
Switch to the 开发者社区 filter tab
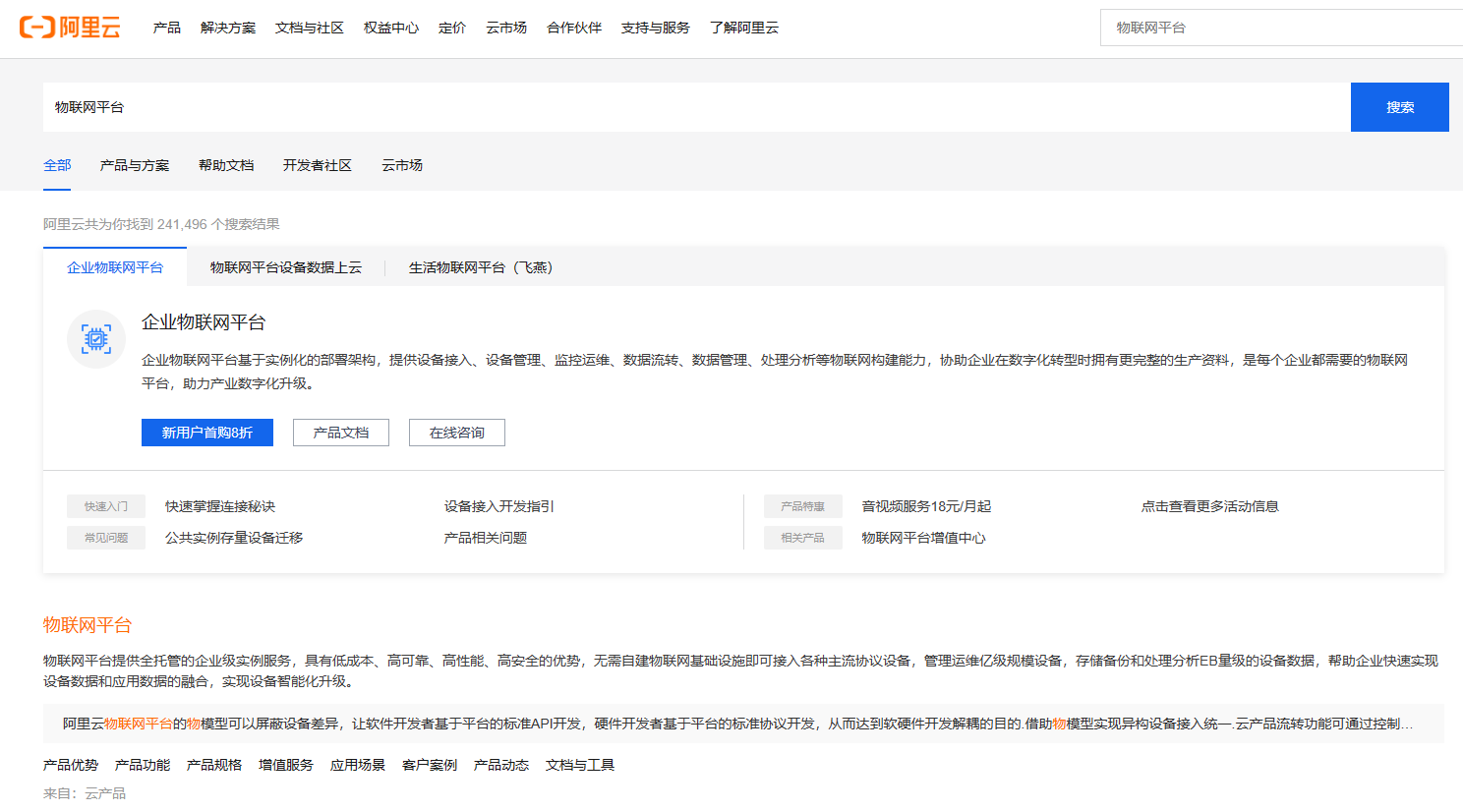318,165
